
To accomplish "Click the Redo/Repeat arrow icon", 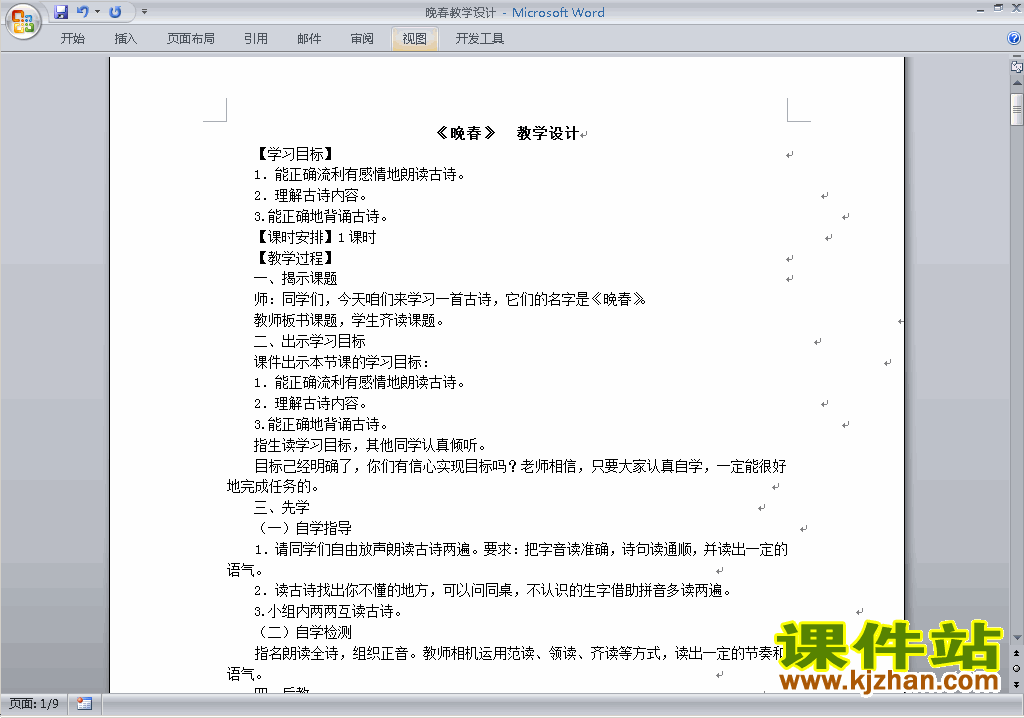I will (x=115, y=12).
